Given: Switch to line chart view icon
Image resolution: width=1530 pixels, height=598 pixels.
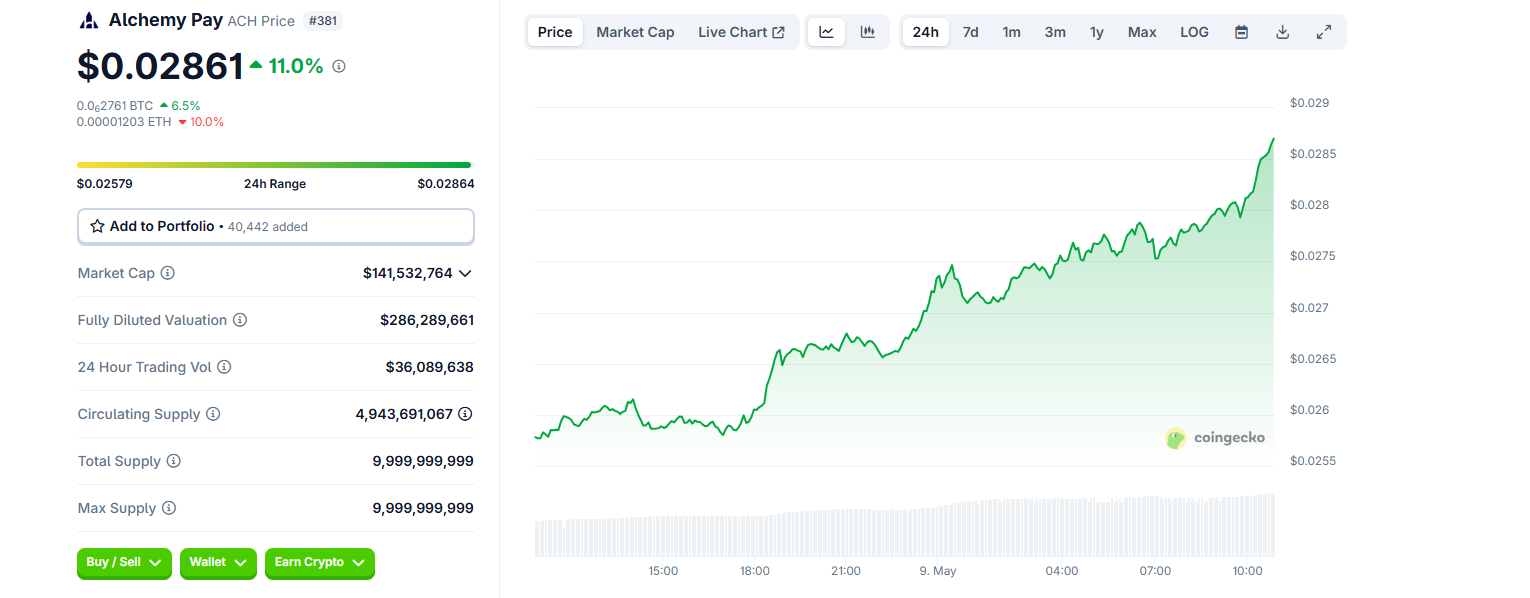Looking at the screenshot, I should [827, 32].
